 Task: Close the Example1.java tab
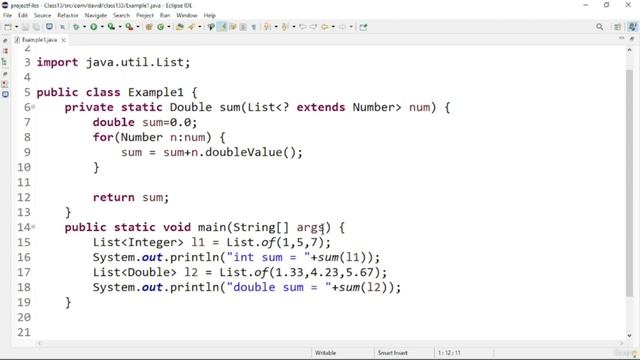tap(63, 40)
